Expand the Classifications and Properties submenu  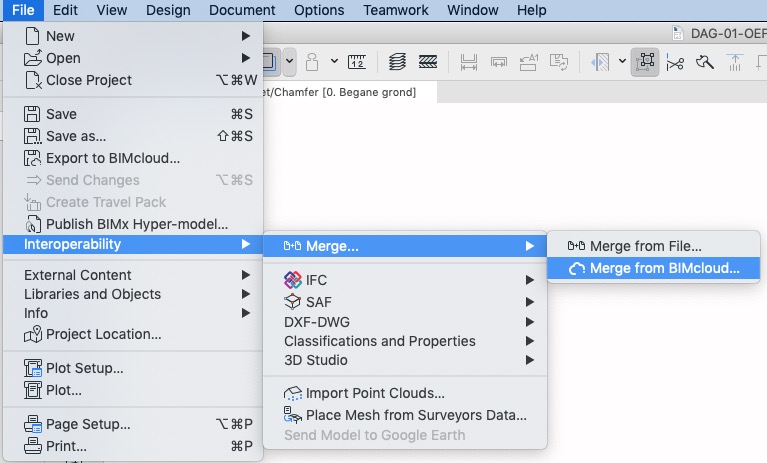tap(530, 341)
